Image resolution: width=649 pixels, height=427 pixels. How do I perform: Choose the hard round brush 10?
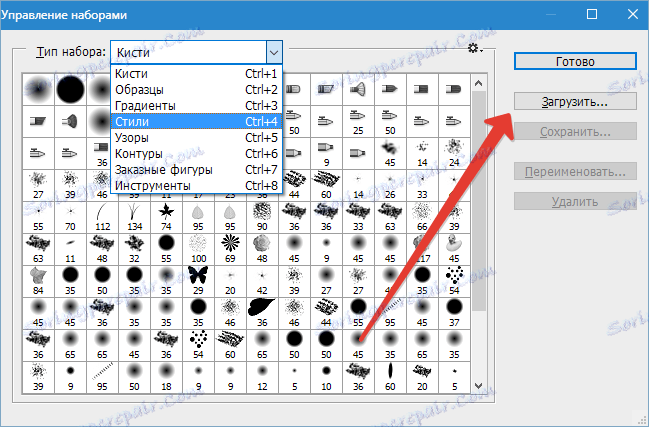coord(326,378)
